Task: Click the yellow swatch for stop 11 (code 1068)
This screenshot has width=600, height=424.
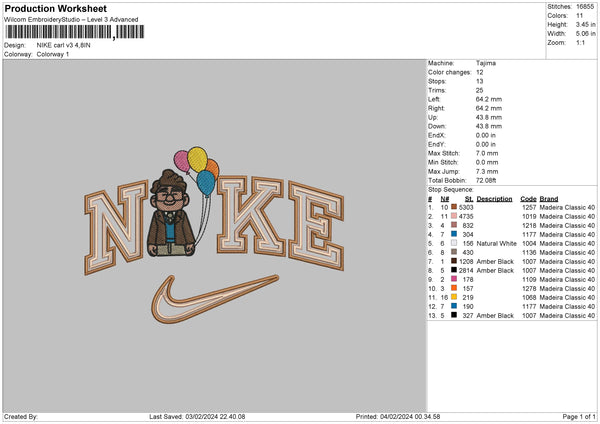Action: 454,297
